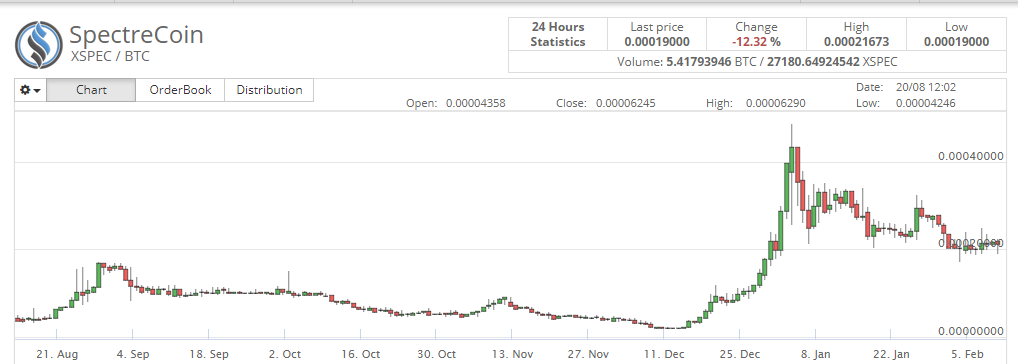Screen dimensions: 1018x364
Task: Click the 27. Nov axis label
Action: tap(588, 355)
